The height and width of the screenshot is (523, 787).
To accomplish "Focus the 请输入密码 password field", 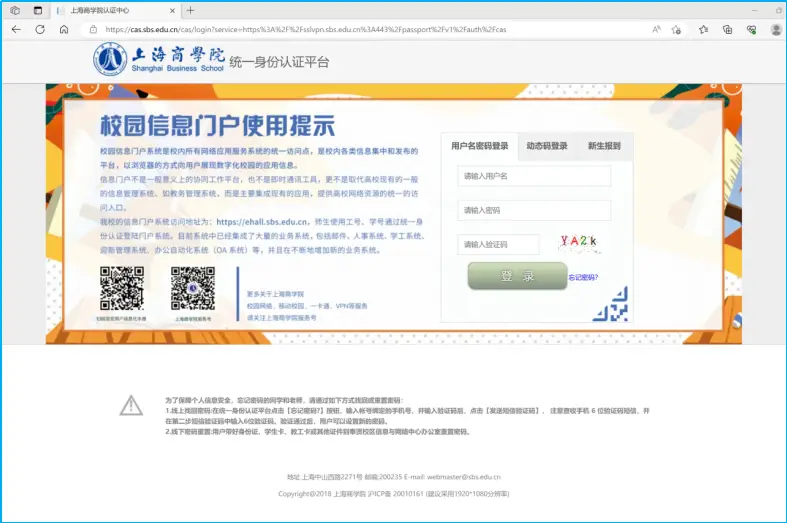I will (534, 210).
